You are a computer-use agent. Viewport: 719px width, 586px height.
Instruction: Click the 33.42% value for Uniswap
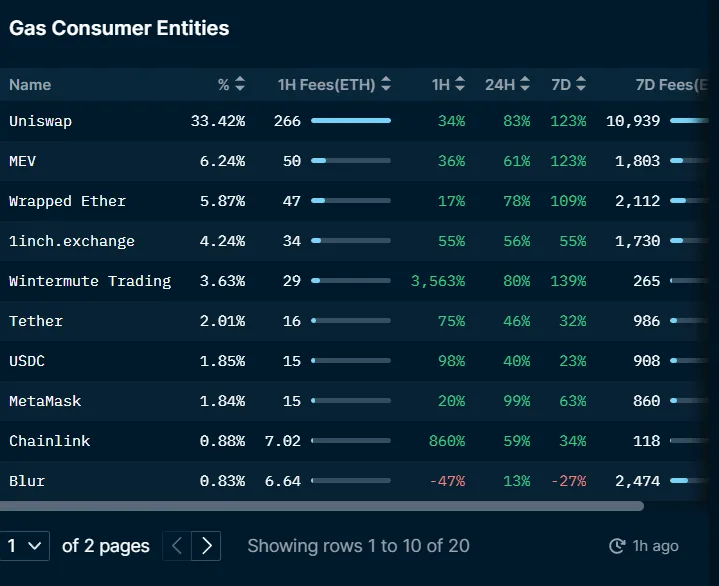(218, 121)
